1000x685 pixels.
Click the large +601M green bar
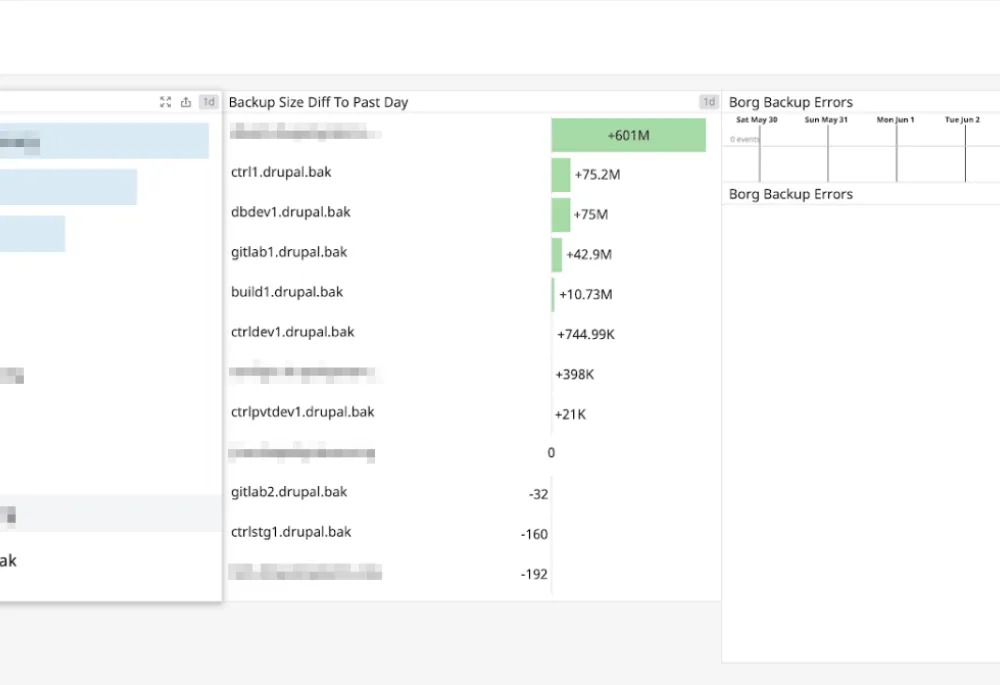click(628, 133)
